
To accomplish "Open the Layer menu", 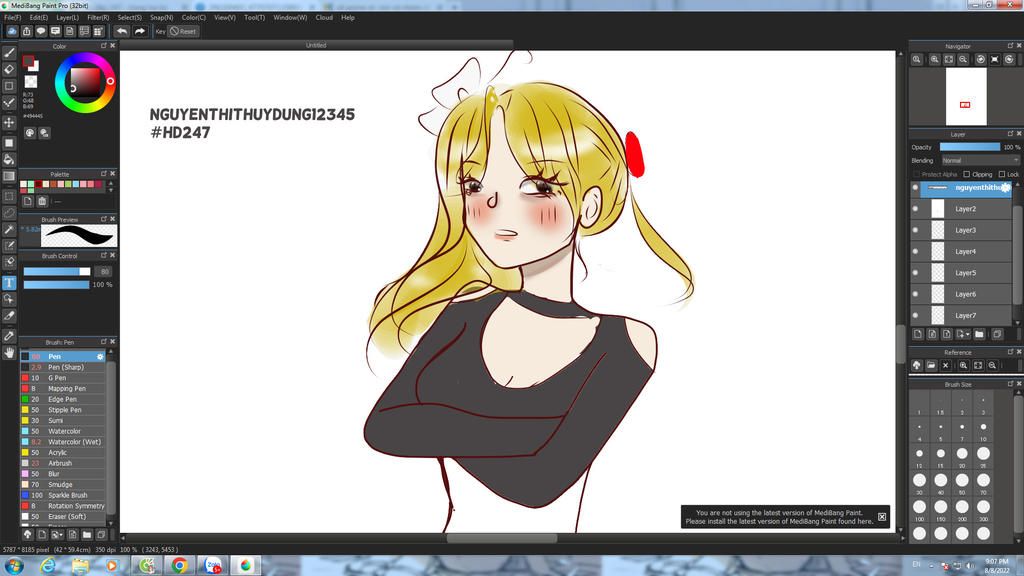I will 67,18.
